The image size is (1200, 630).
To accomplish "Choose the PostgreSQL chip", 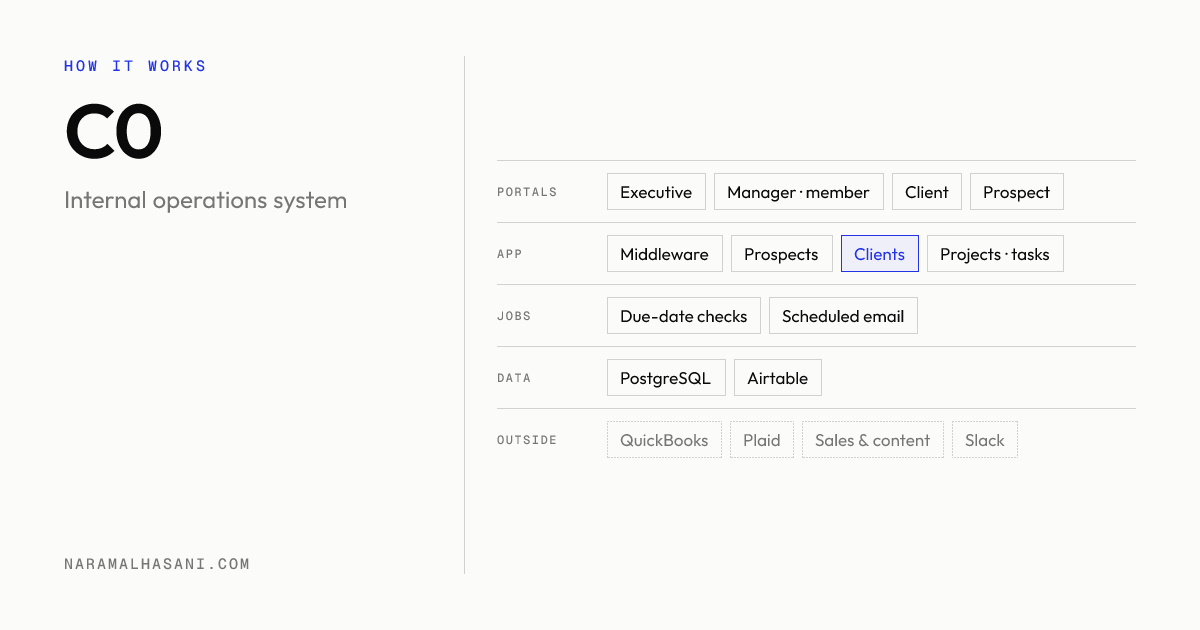I will coord(666,378).
